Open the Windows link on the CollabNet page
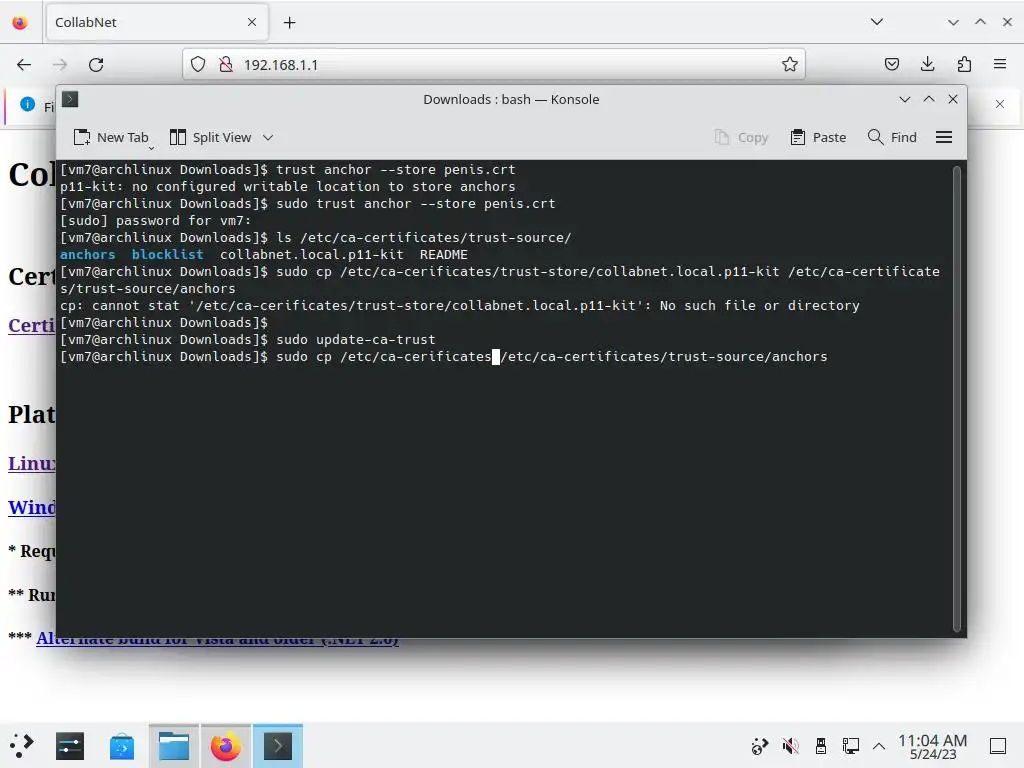Screen dimensions: 1024x768 (x=31, y=507)
